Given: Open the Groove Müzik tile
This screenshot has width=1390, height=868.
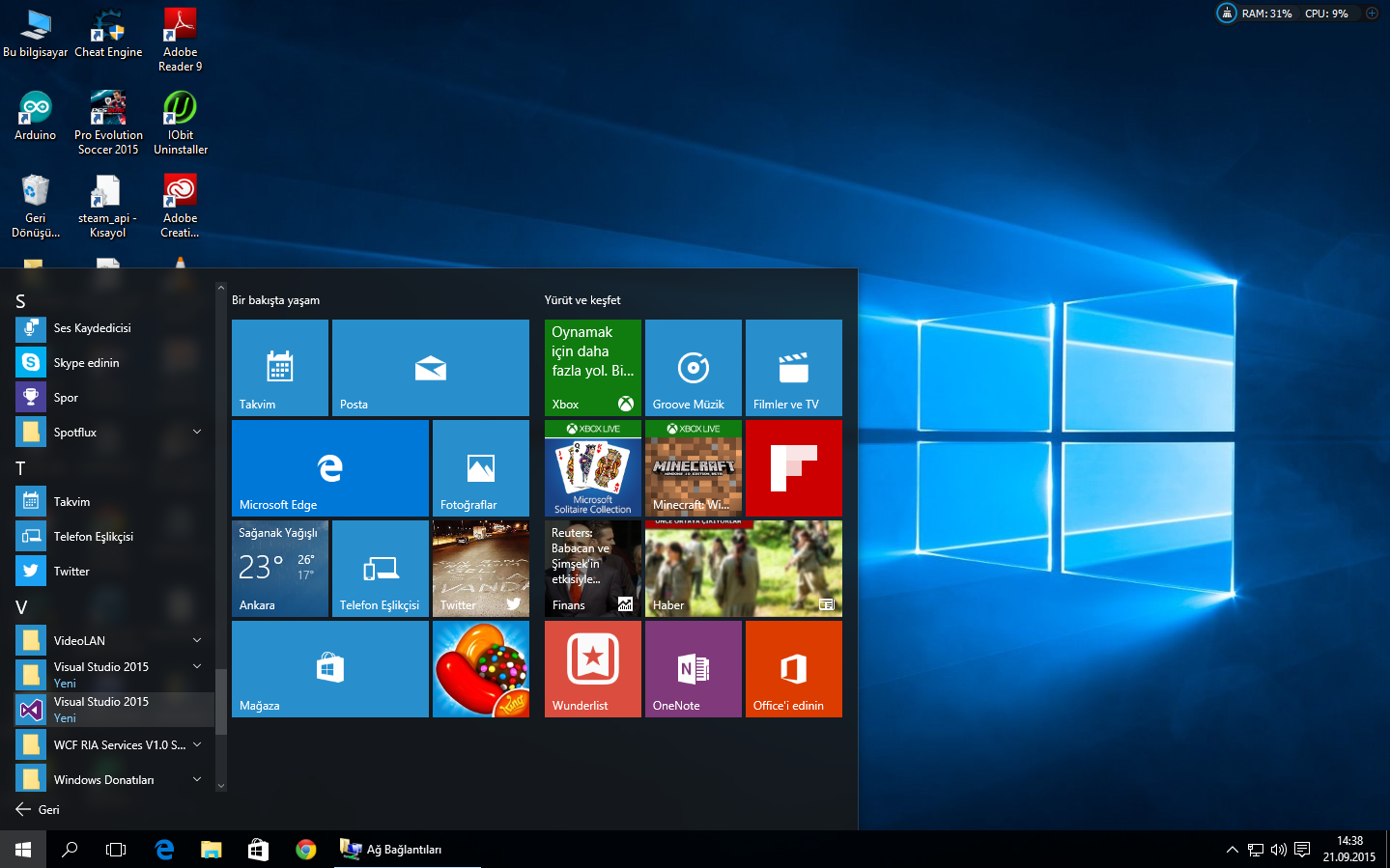Looking at the screenshot, I should coord(693,367).
